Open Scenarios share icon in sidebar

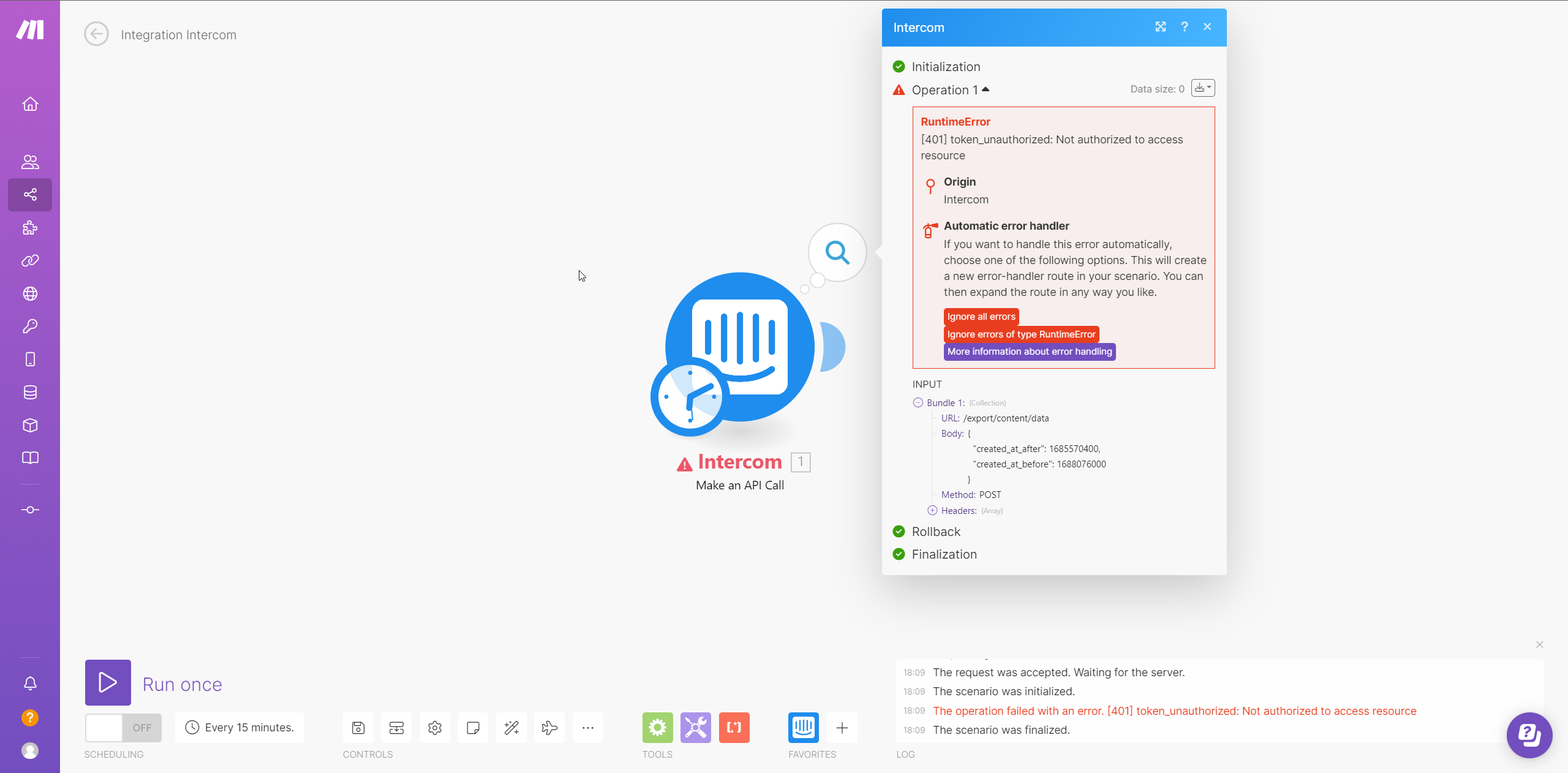[x=30, y=195]
